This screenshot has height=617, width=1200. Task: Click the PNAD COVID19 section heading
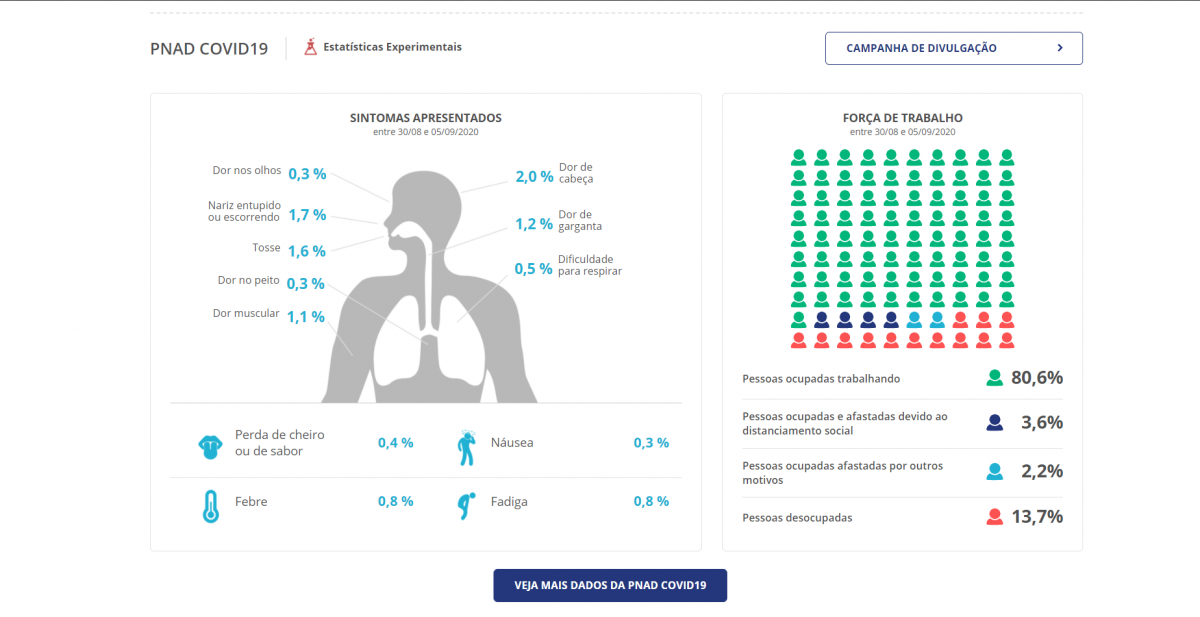pos(209,49)
